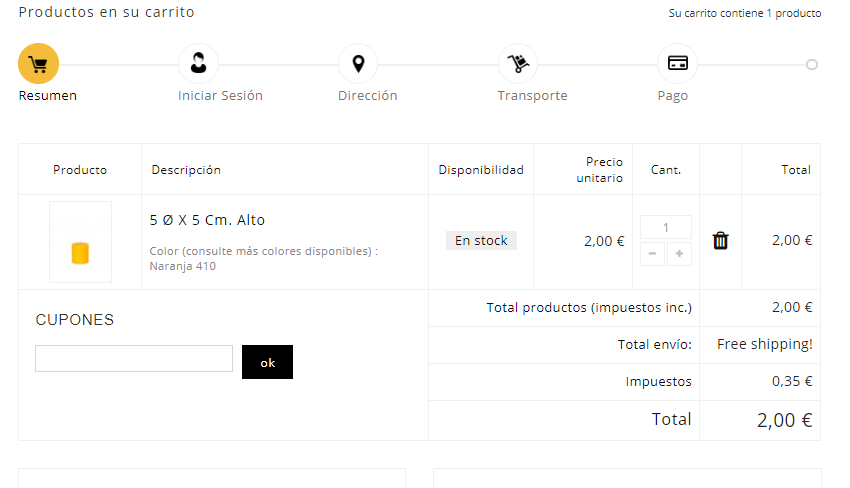Select the Iniciar Sesión step label
Screen dimensions: 850x488
point(220,96)
